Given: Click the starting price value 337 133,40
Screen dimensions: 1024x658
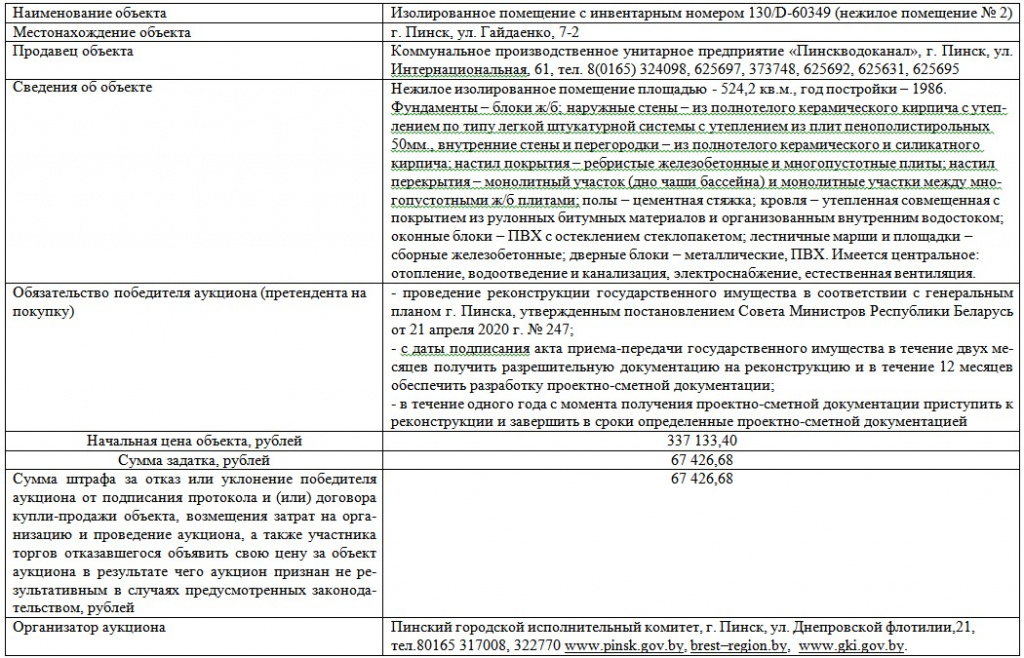Looking at the screenshot, I should point(700,440).
